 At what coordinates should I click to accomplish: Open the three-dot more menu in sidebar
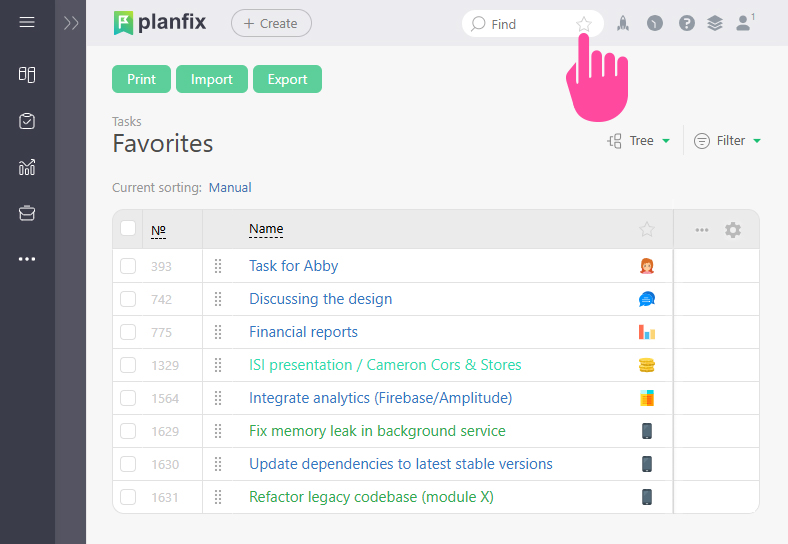coord(27,259)
